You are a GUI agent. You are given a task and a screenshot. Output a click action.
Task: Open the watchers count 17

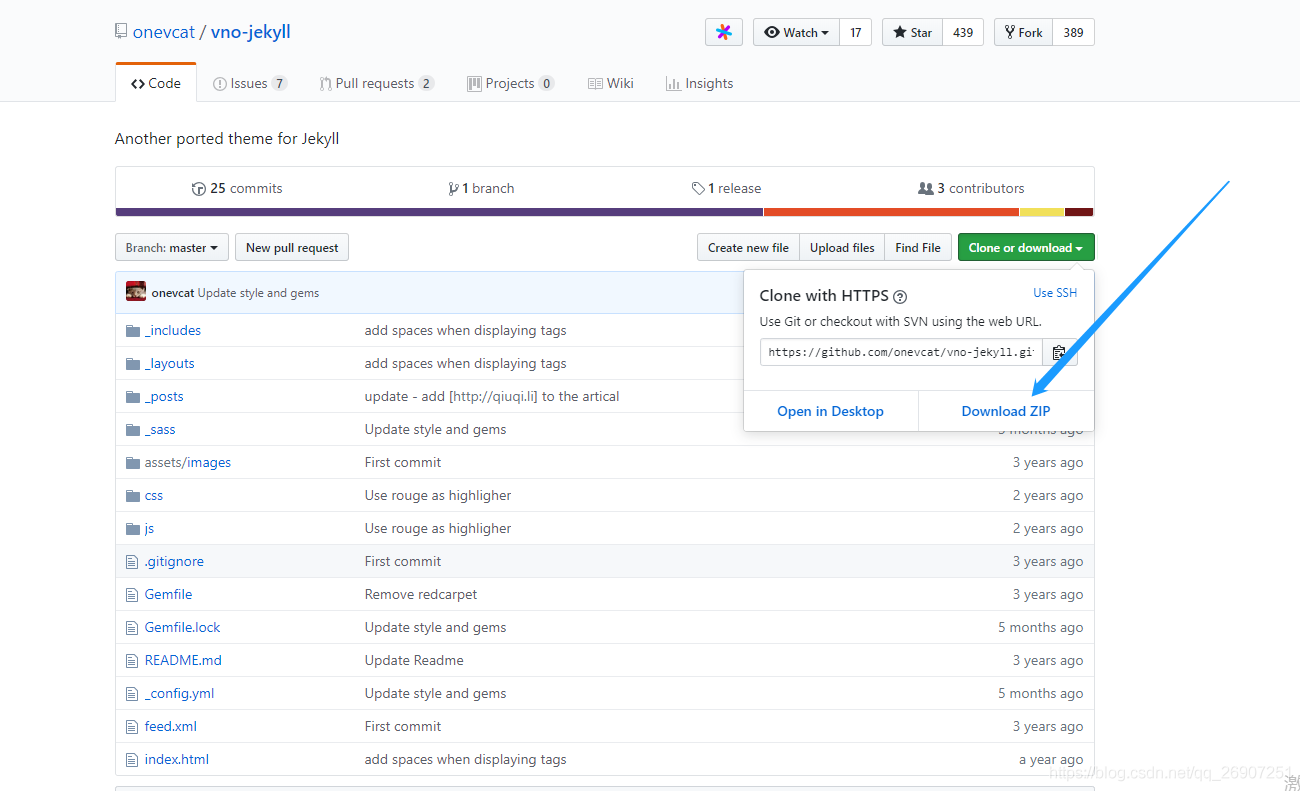[x=856, y=32]
